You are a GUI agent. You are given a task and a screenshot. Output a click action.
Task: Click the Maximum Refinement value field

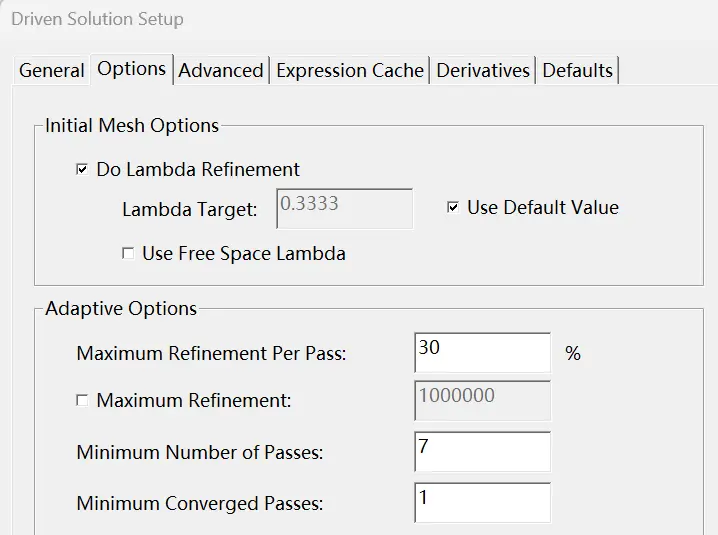483,400
